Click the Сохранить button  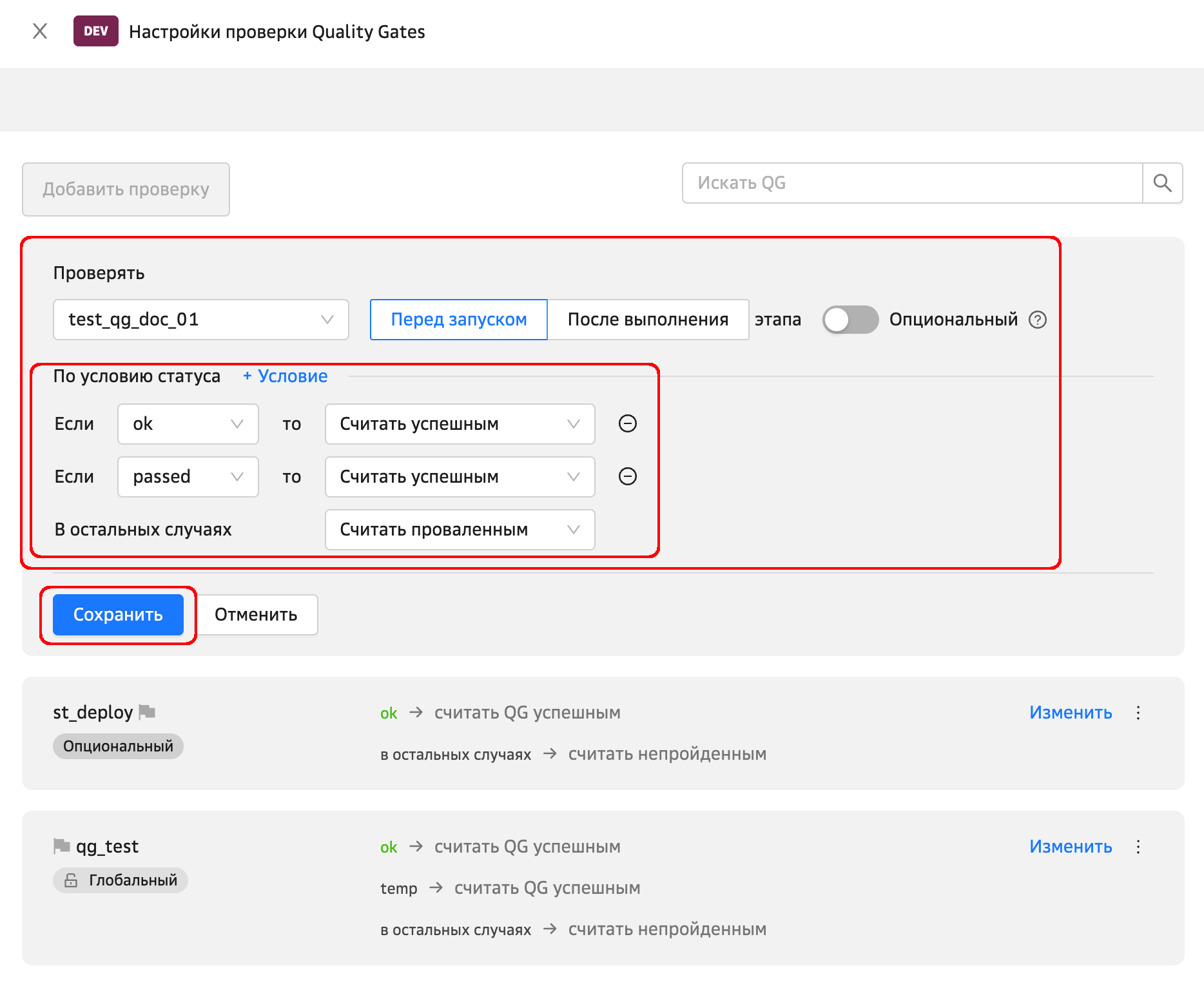[x=118, y=615]
